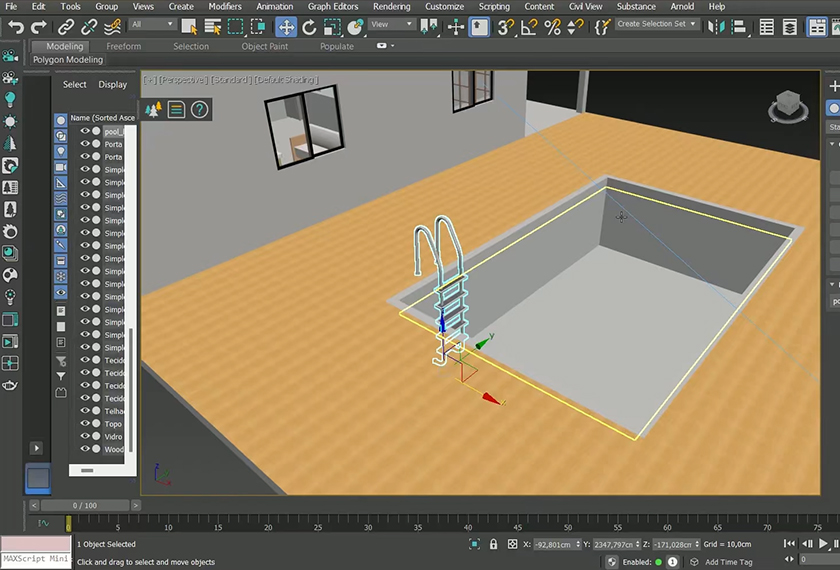Click the time slider showing 0 / 100

[x=85, y=506]
